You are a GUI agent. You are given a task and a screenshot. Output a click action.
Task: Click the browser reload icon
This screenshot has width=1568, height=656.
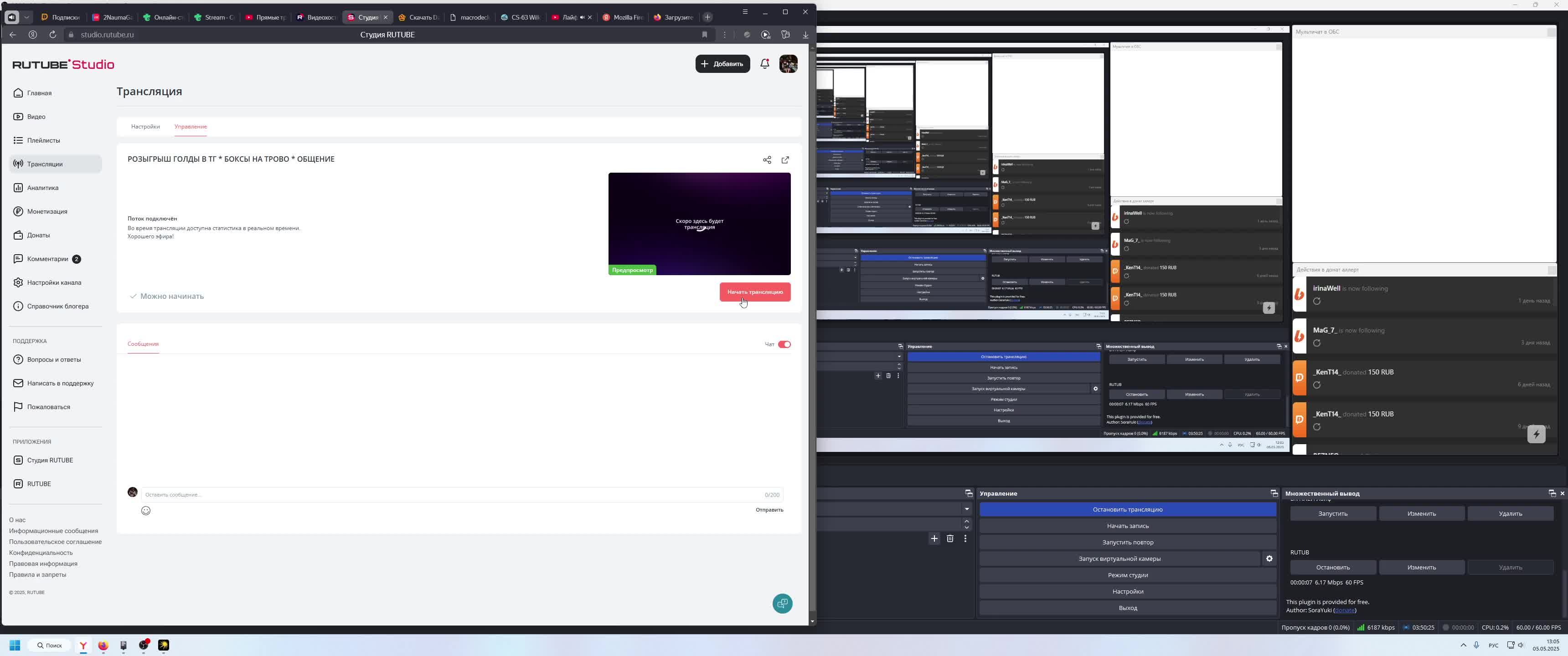(x=53, y=35)
